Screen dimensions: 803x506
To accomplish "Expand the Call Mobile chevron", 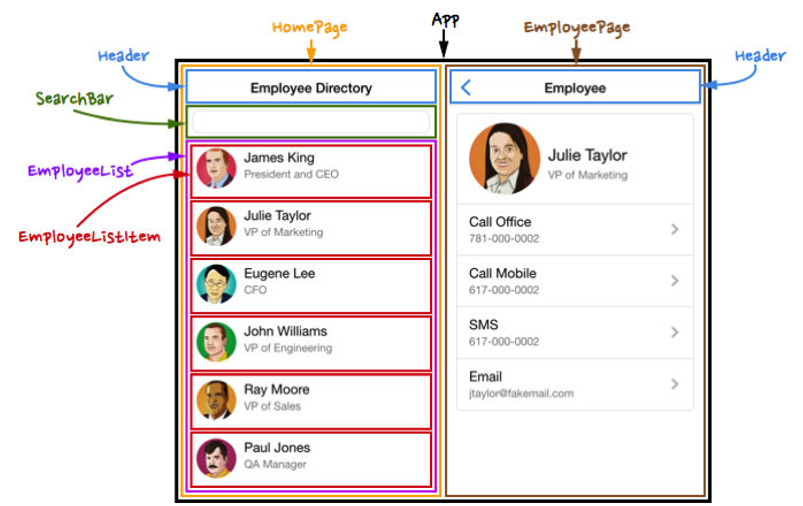I will coord(675,281).
